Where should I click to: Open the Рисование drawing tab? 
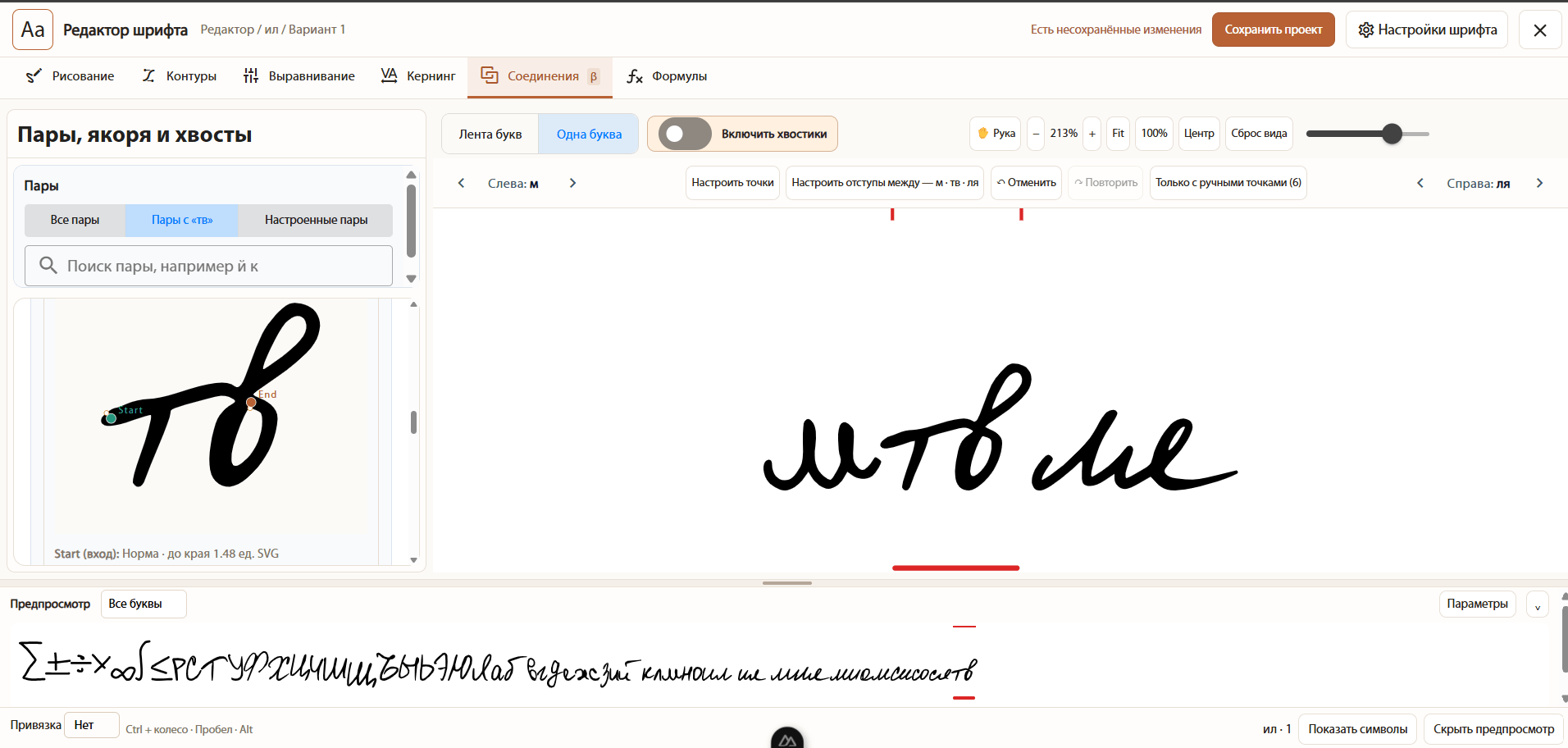pos(71,76)
